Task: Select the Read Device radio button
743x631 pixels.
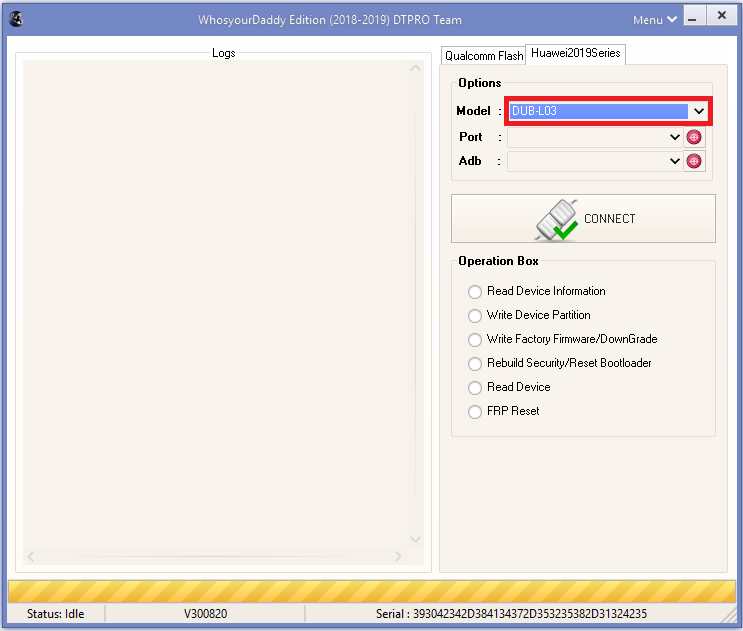Action: [x=509, y=387]
